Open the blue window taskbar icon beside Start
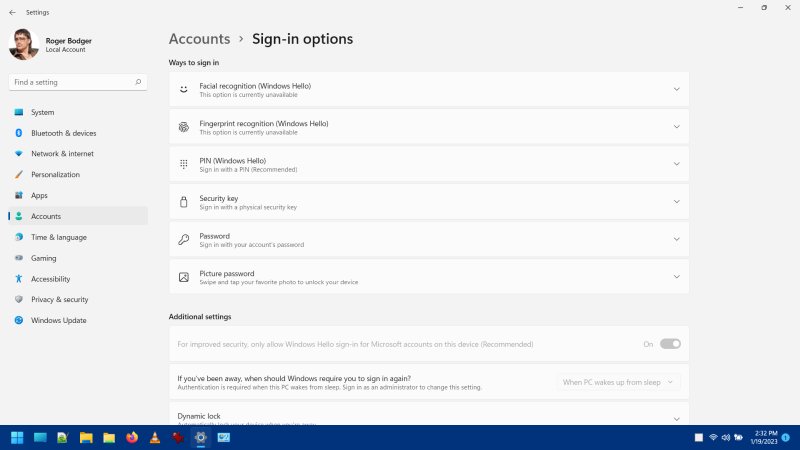The height and width of the screenshot is (450, 800). [x=40, y=438]
